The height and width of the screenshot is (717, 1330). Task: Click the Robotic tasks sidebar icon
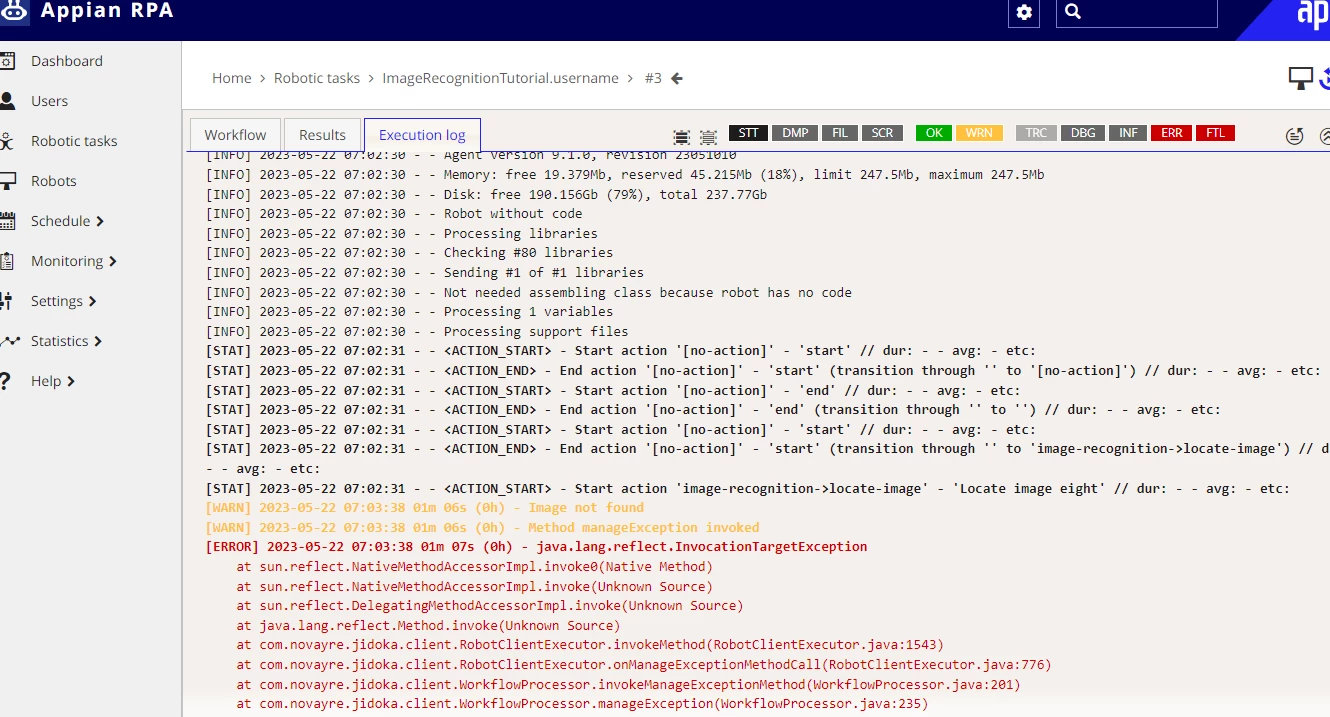[x=6, y=141]
